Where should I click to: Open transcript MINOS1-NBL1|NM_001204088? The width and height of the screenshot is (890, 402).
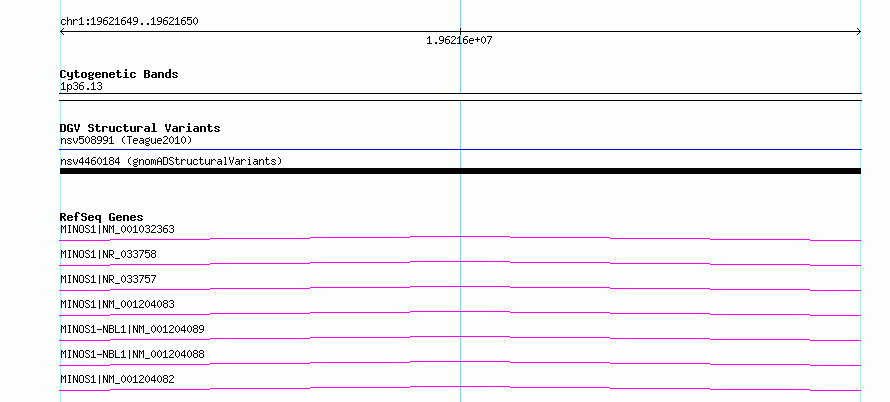tap(132, 354)
